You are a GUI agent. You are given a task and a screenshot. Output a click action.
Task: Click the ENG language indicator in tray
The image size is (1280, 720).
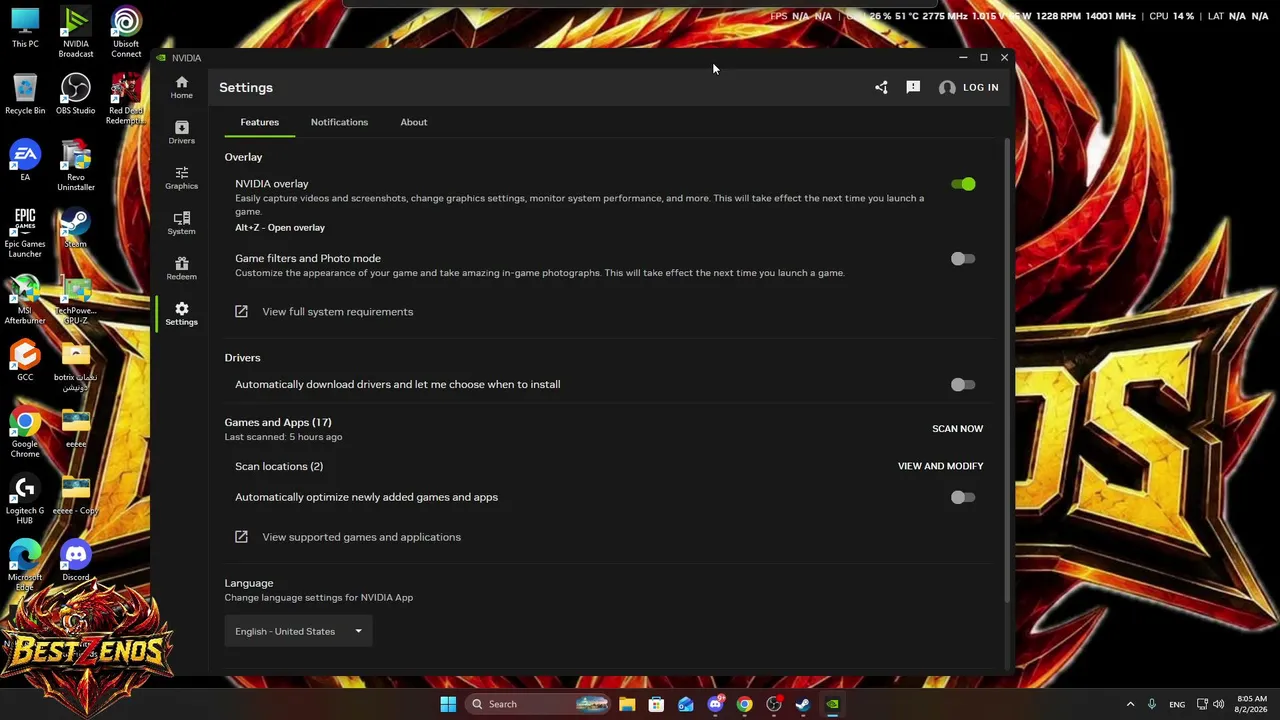[1177, 705]
